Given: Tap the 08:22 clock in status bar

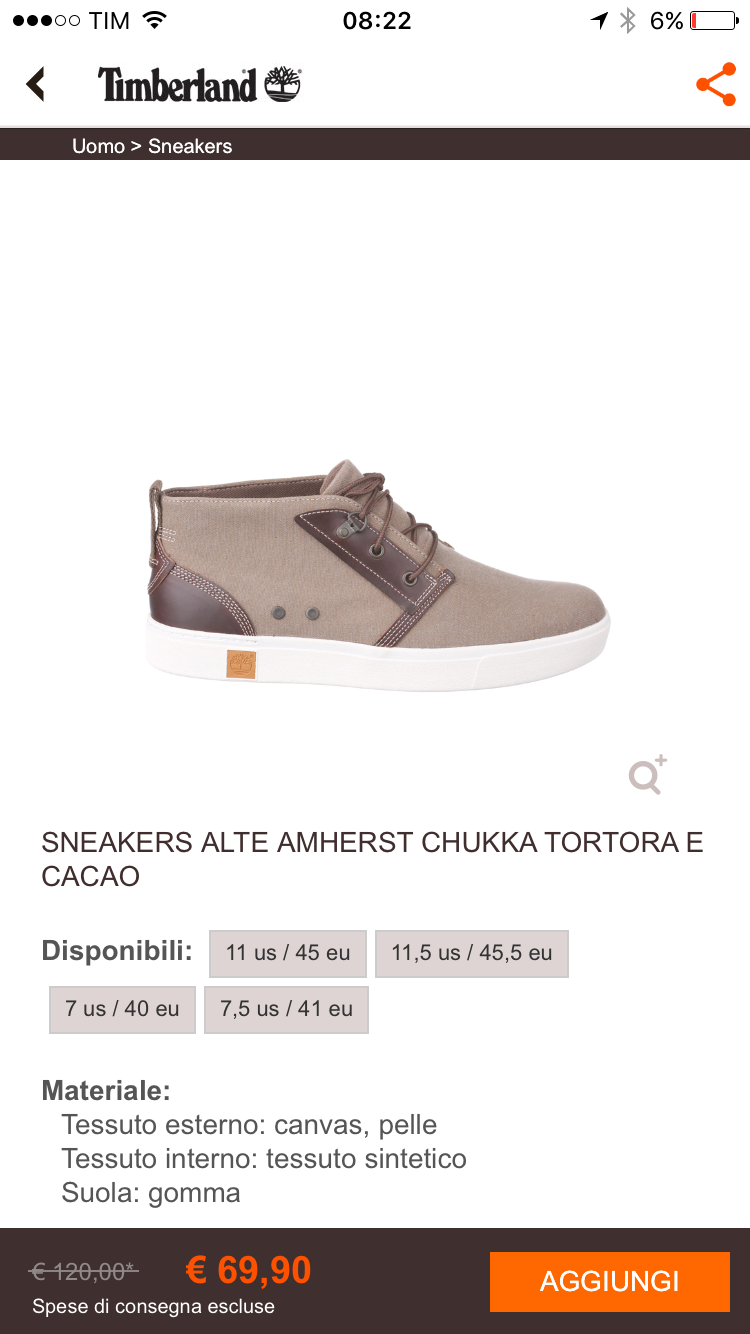Looking at the screenshot, I should coord(377,21).
